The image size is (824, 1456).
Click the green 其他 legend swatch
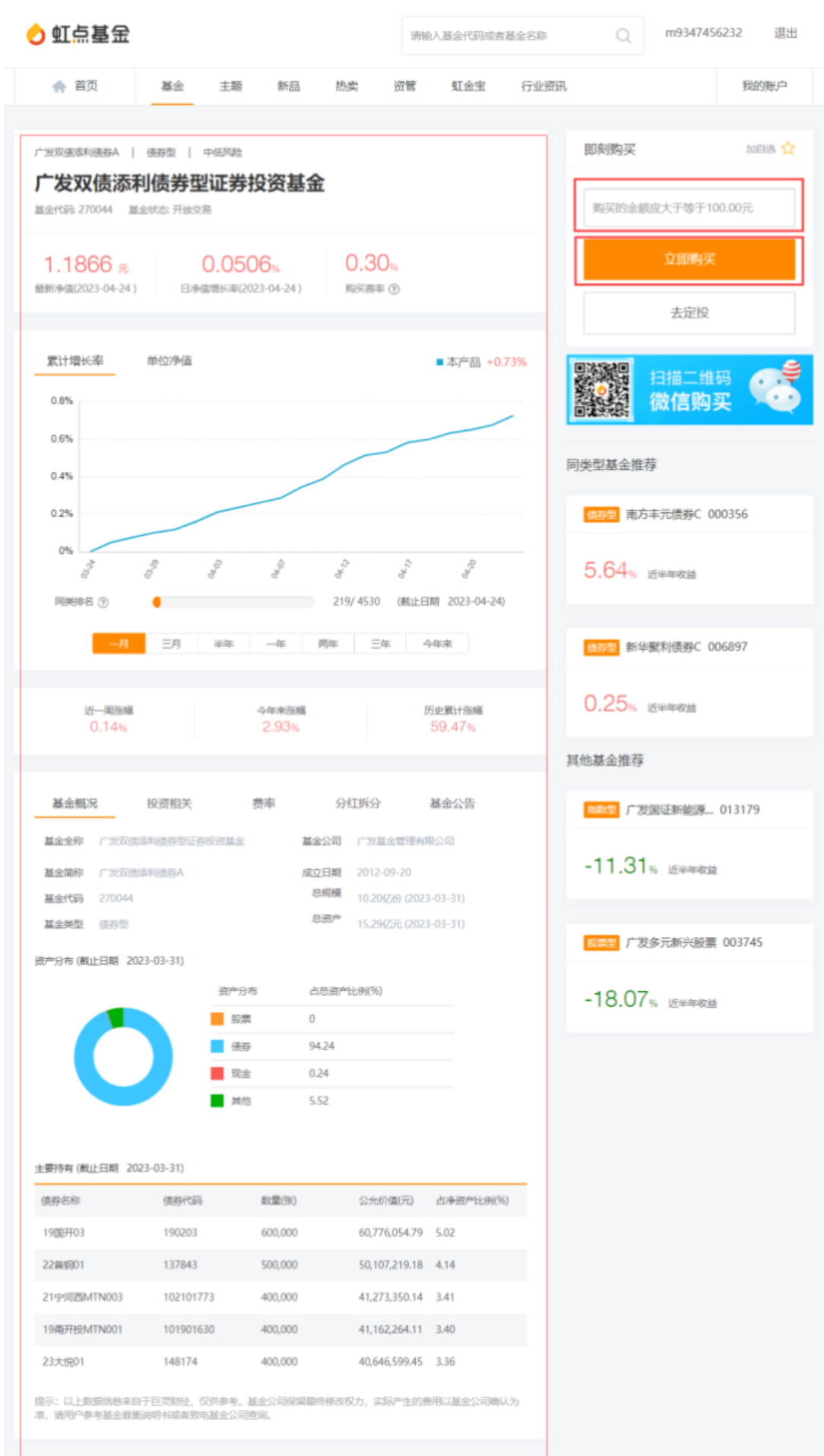click(217, 1100)
